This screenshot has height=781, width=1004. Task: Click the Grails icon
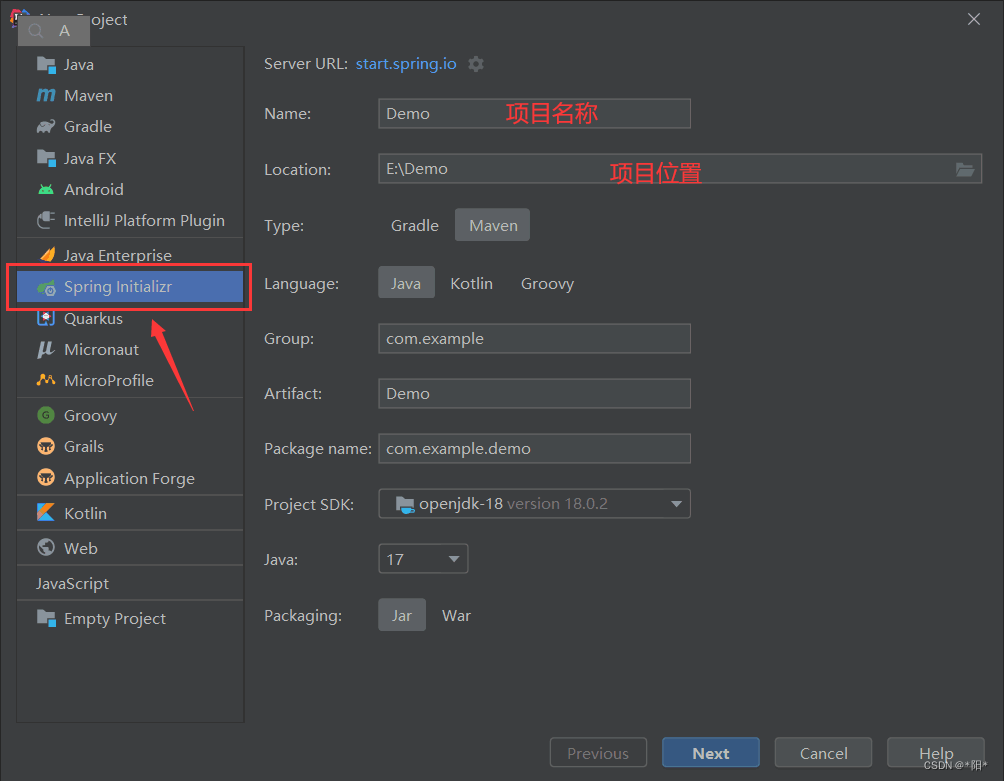46,446
